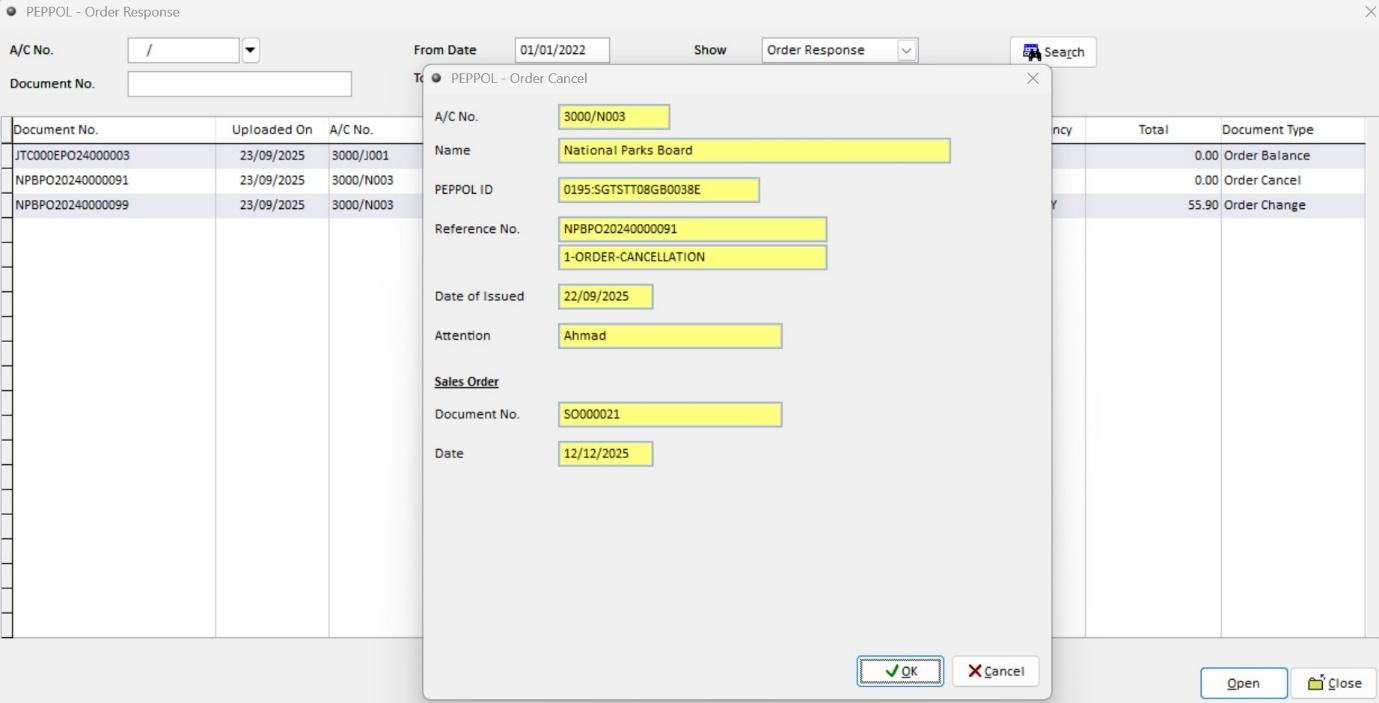Click Cancel in the Order Cancel dialog
Screen dimensions: 1379x703
tap(995, 671)
